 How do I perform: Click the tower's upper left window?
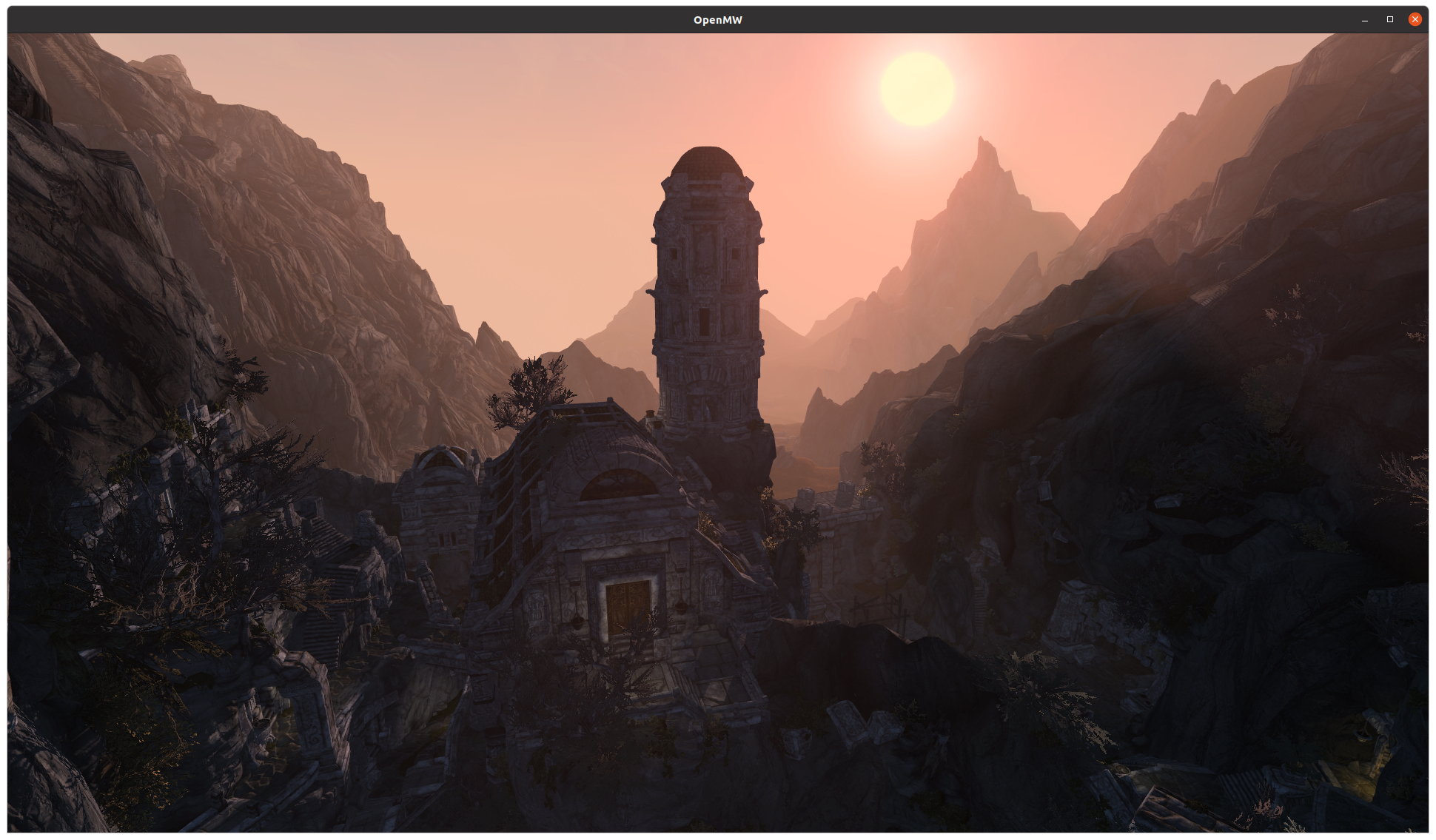click(x=674, y=254)
